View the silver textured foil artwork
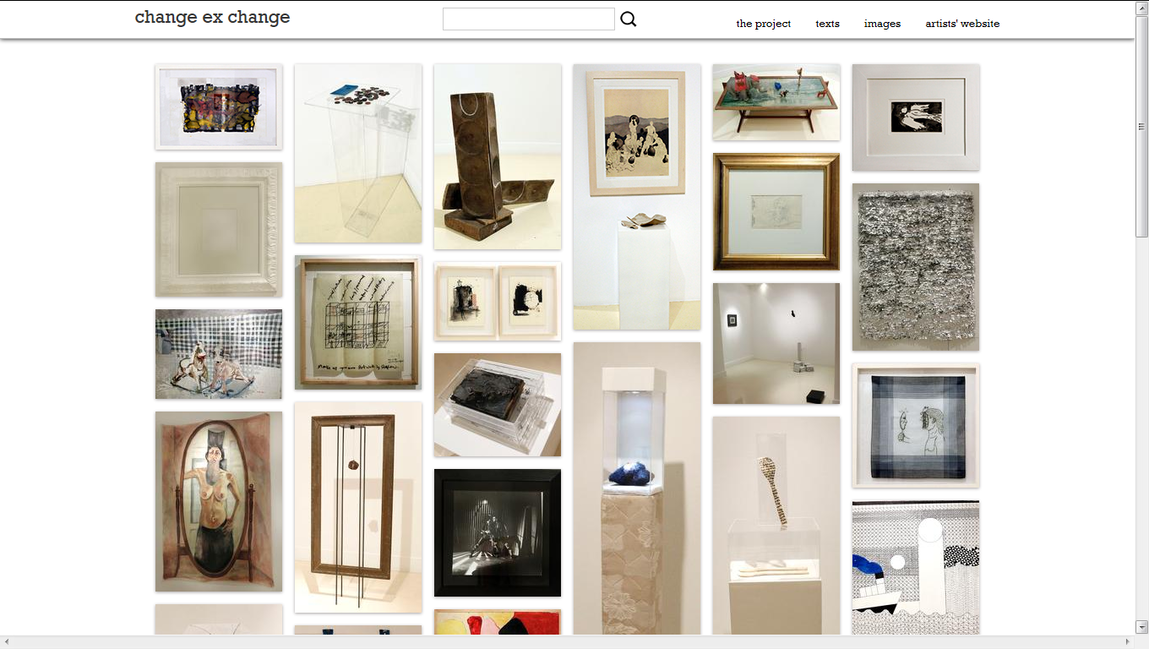This screenshot has width=1149, height=649. [915, 266]
